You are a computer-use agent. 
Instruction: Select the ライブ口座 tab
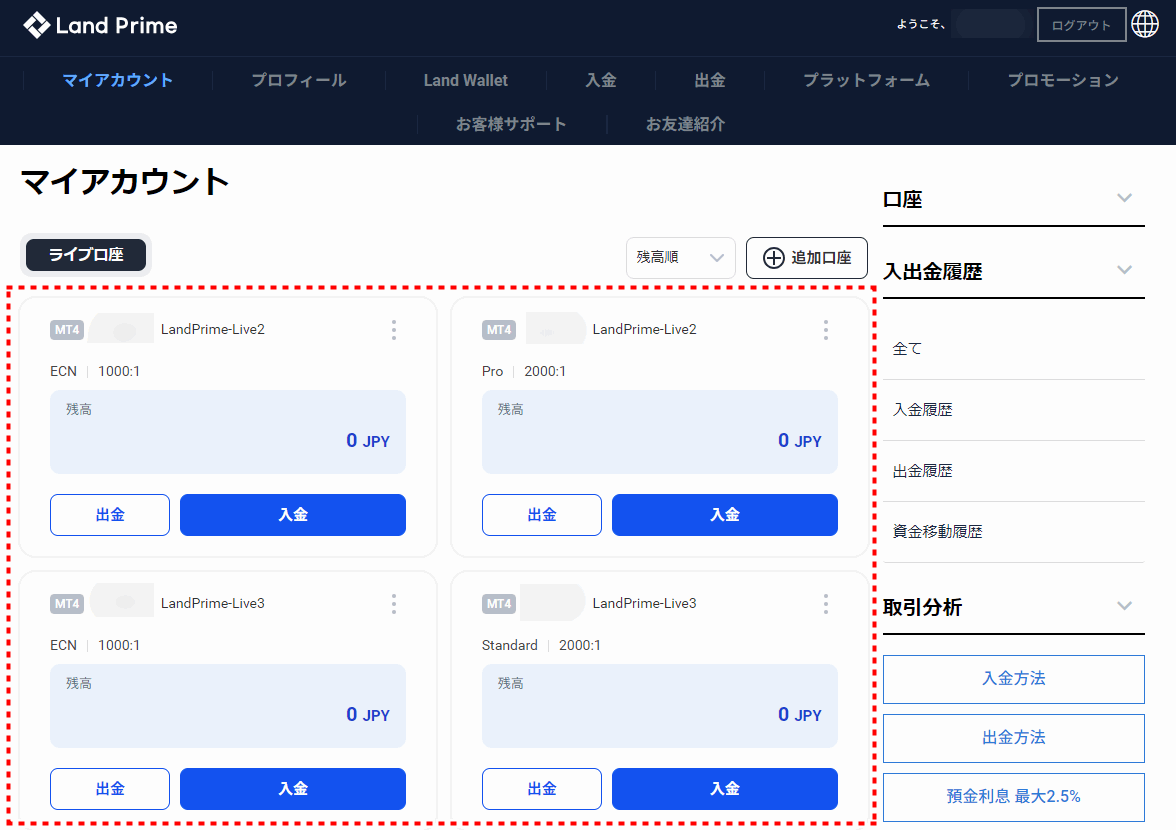[x=86, y=255]
